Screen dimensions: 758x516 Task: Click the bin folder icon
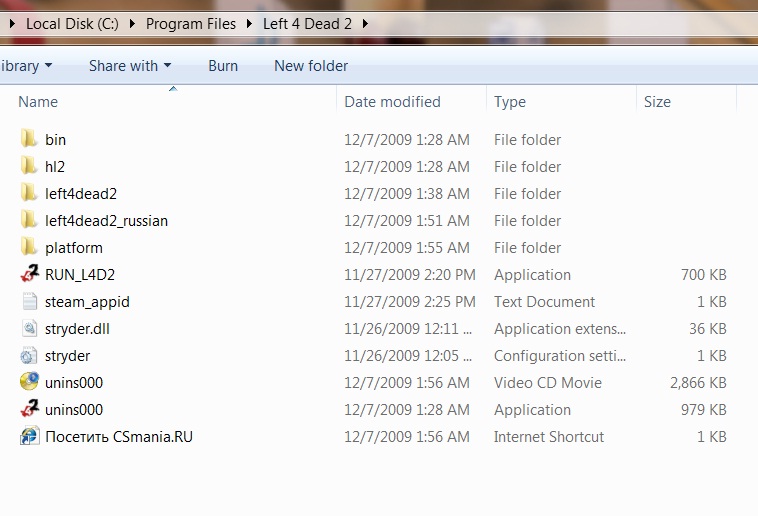tap(29, 139)
